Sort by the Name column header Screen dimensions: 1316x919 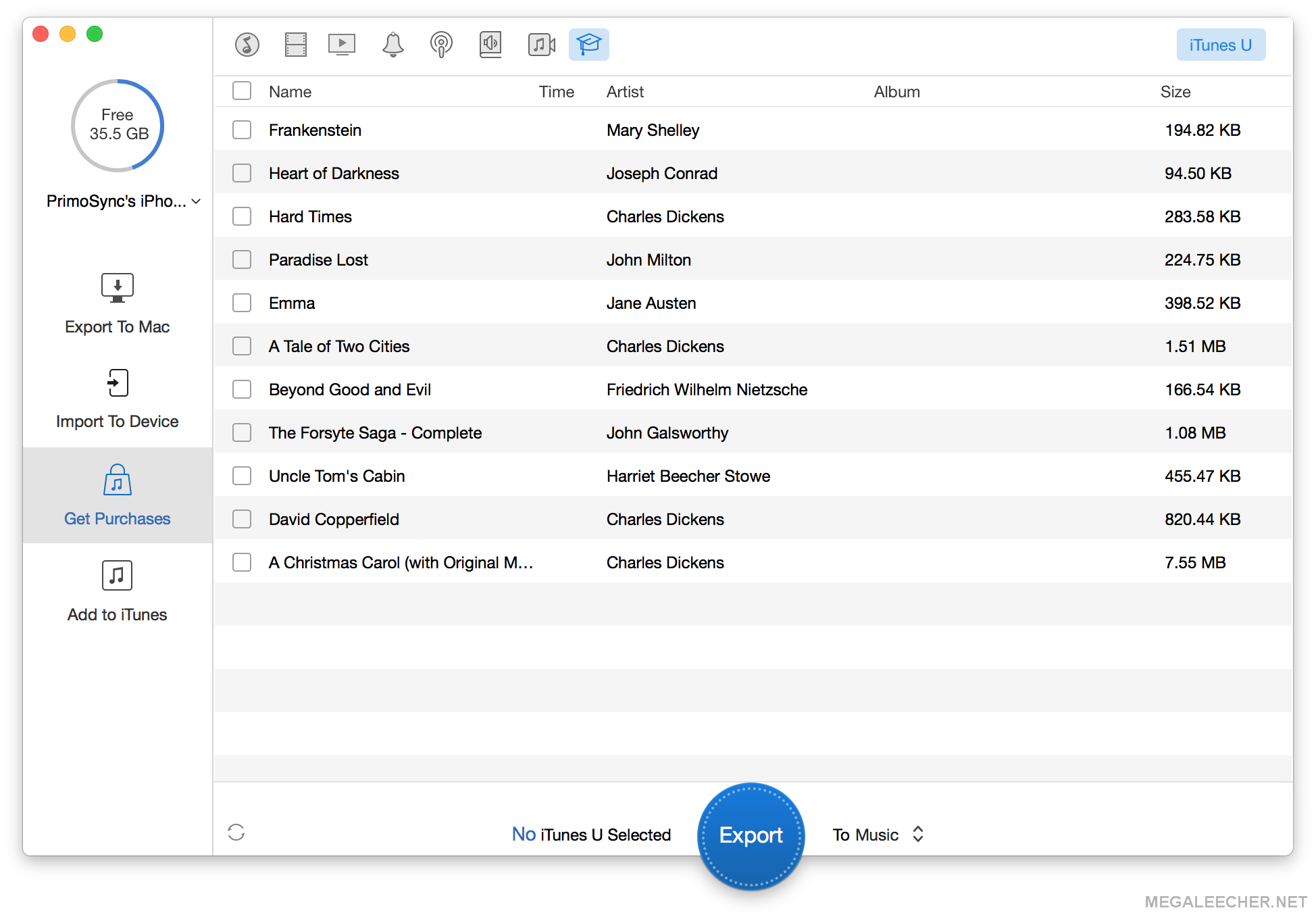click(290, 92)
